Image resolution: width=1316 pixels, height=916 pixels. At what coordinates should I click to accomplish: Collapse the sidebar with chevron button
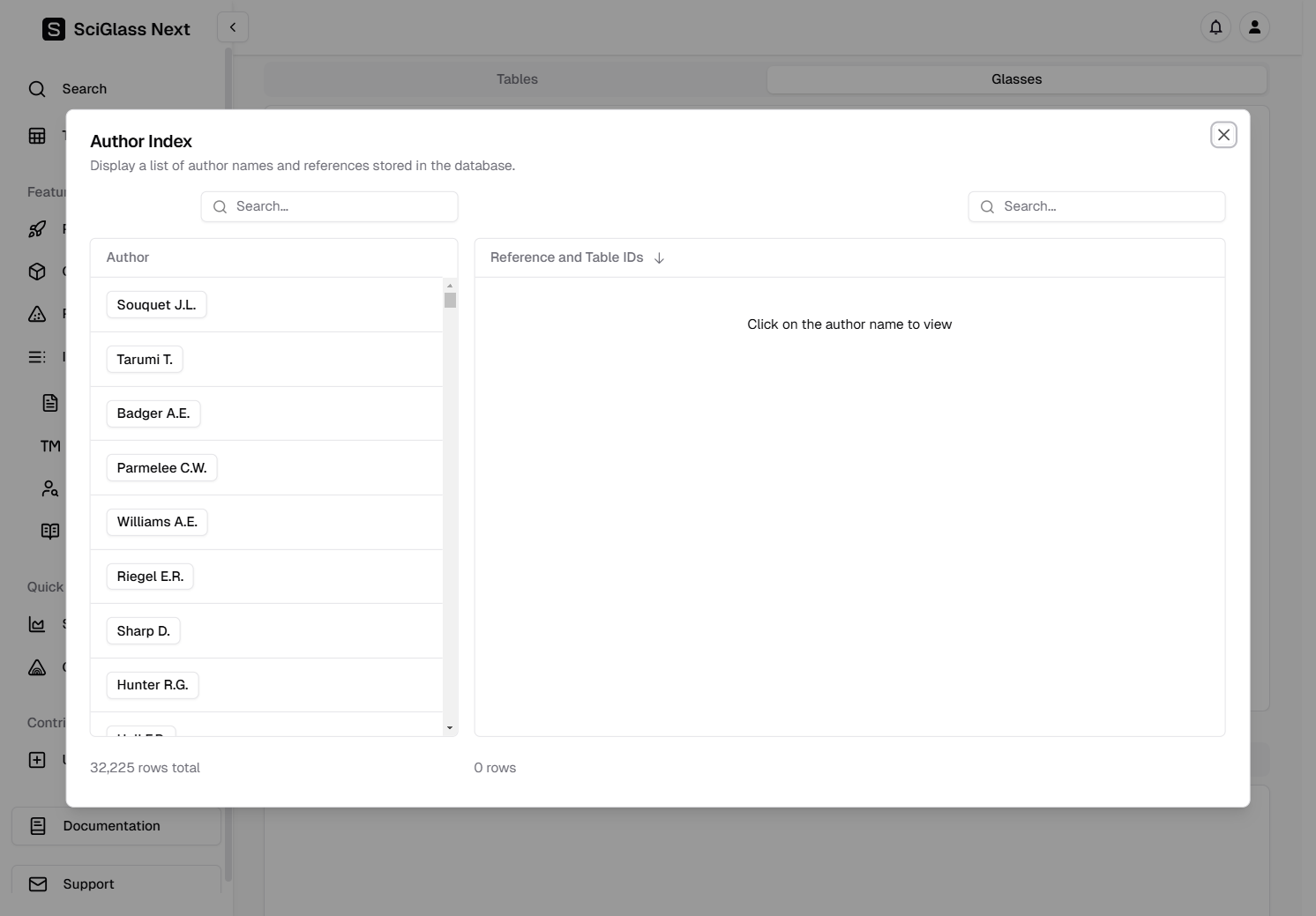click(233, 27)
